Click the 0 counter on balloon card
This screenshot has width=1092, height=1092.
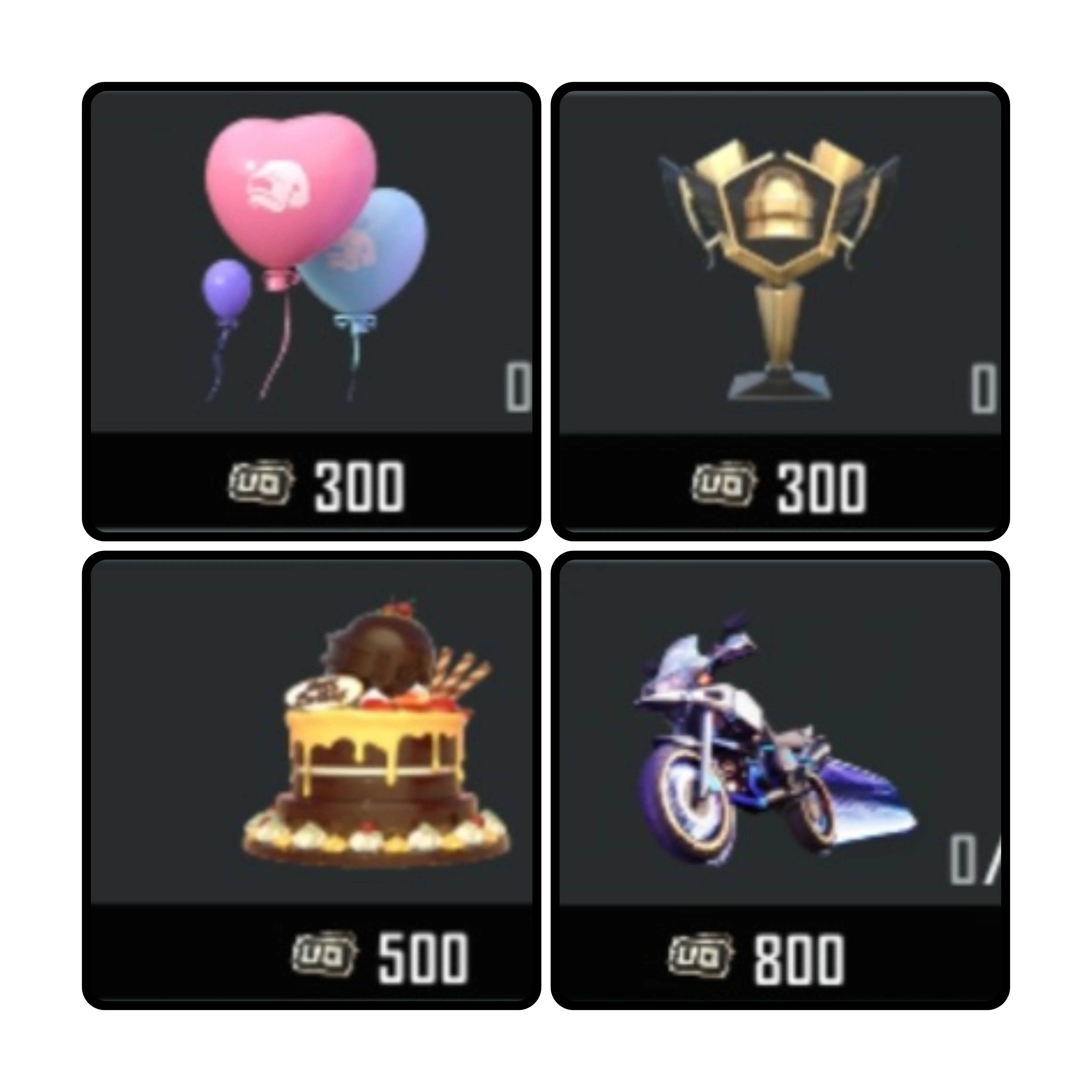pyautogui.click(x=518, y=388)
